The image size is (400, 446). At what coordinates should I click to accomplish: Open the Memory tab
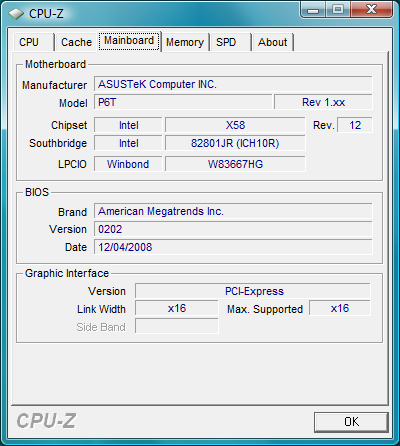point(185,42)
